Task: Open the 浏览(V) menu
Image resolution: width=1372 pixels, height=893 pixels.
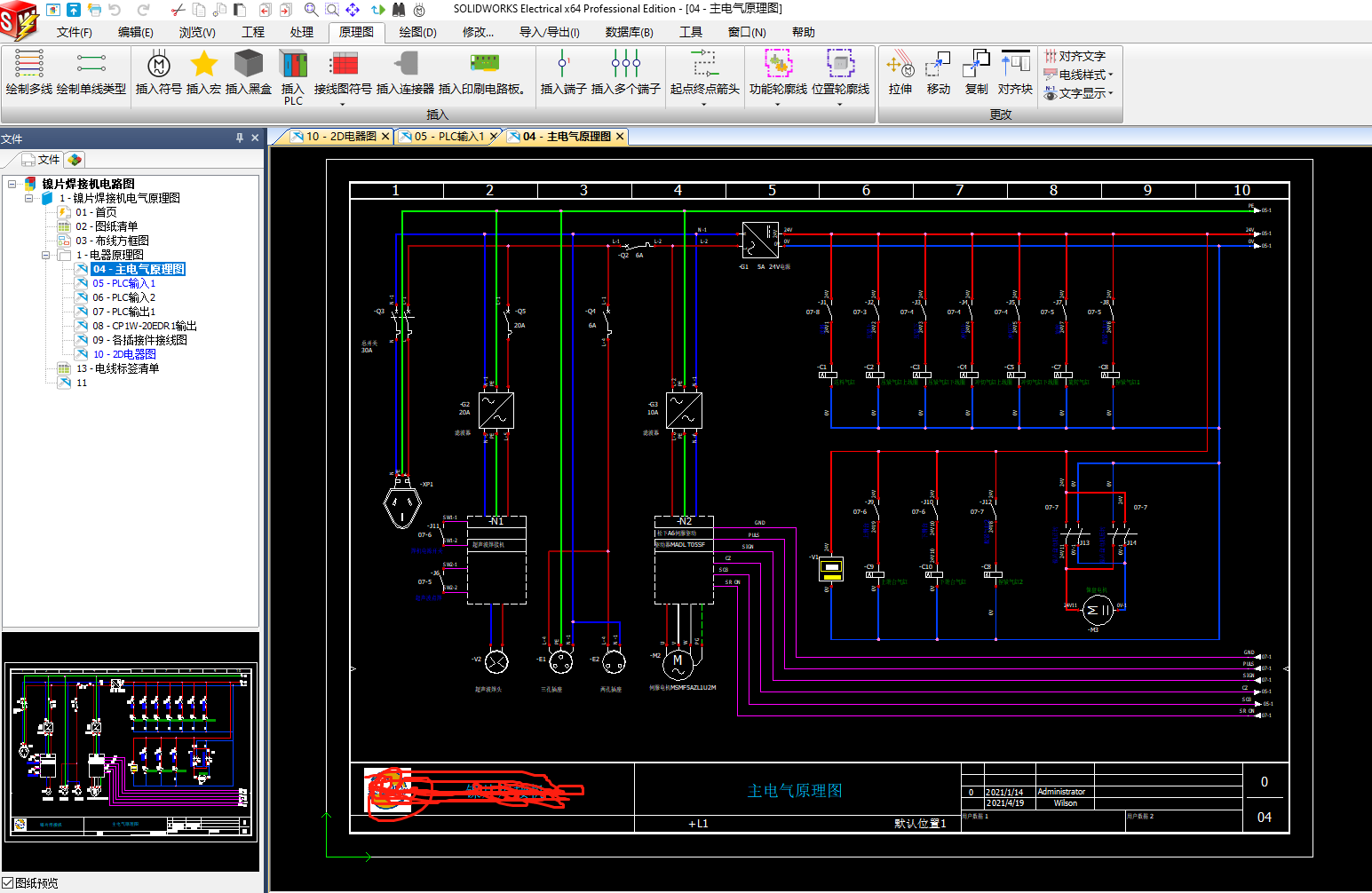Action: tap(197, 32)
